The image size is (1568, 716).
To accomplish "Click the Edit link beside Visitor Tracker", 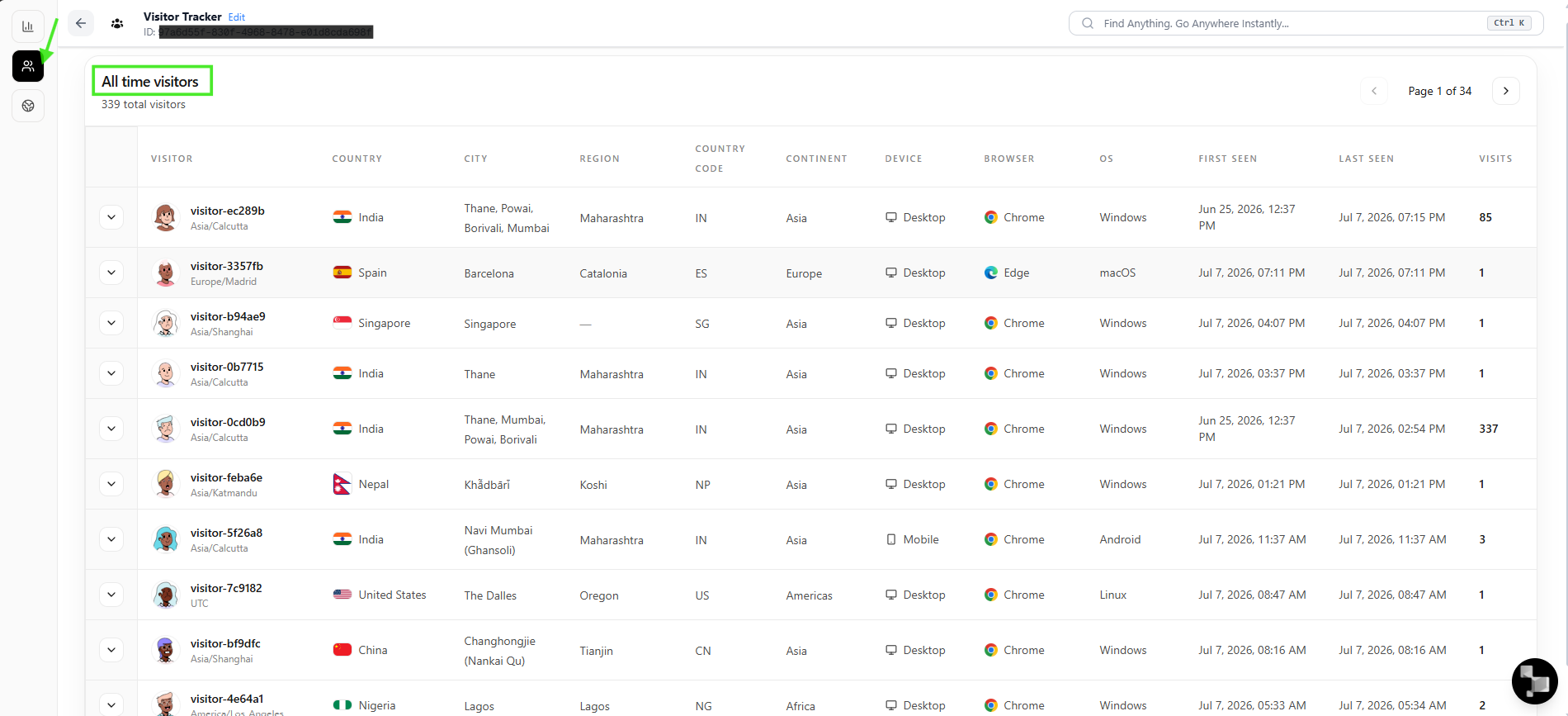I will coord(237,17).
